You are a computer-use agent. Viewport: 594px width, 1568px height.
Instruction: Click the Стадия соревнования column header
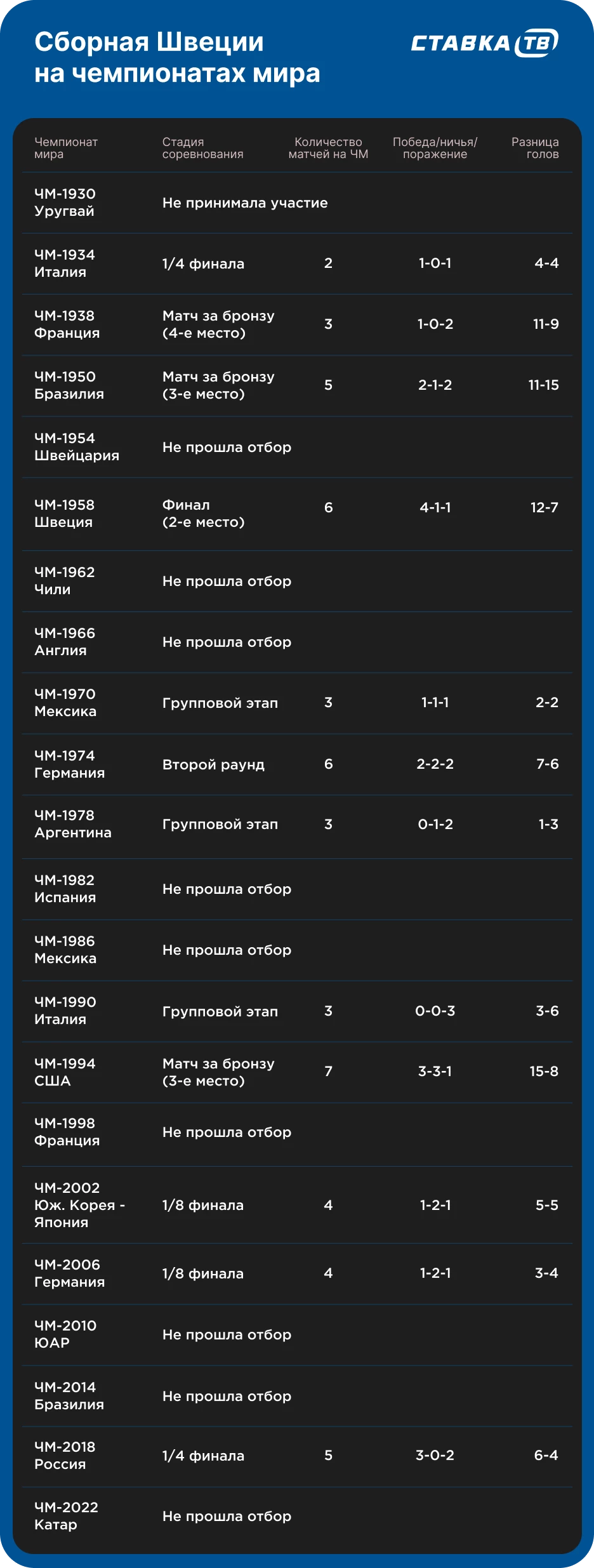(x=202, y=148)
